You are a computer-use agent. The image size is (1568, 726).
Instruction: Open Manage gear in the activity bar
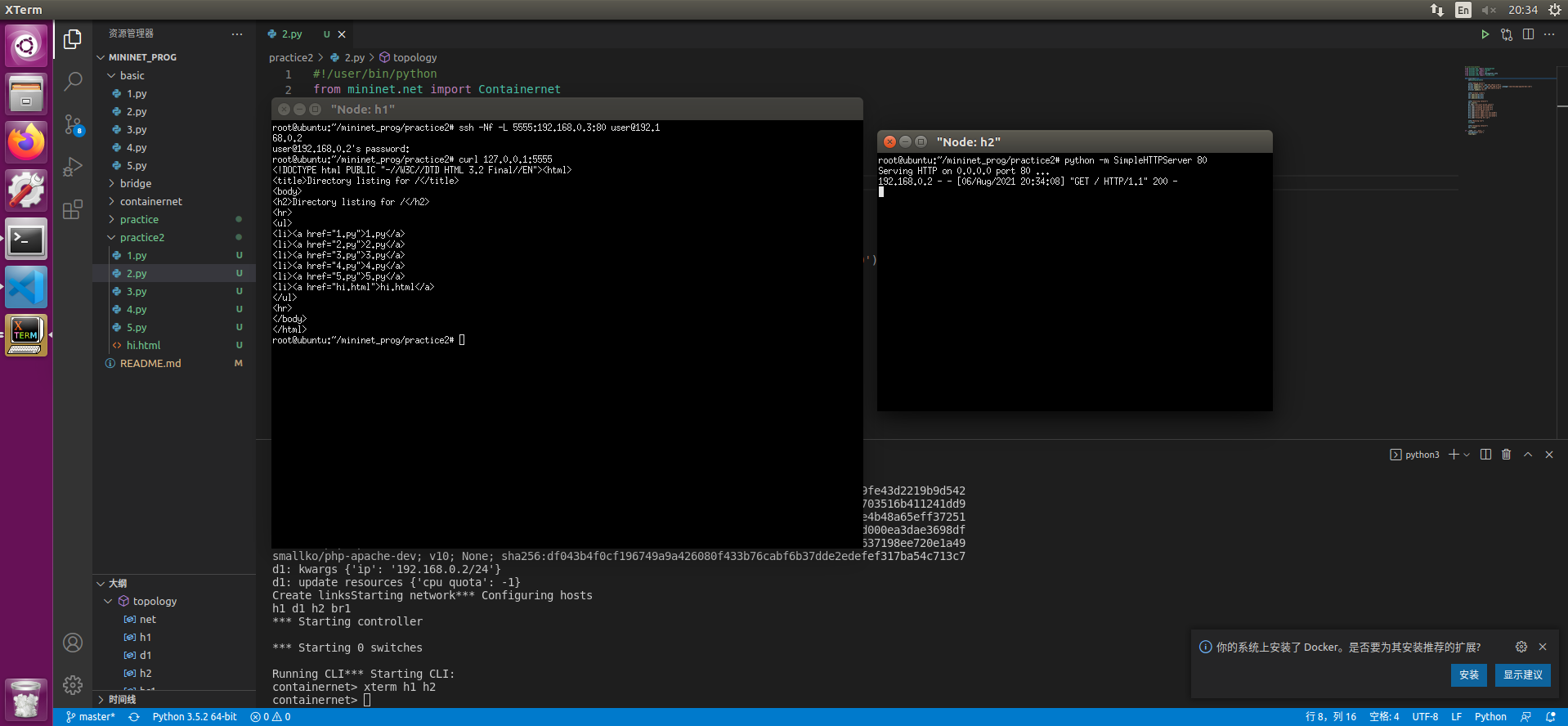click(73, 684)
